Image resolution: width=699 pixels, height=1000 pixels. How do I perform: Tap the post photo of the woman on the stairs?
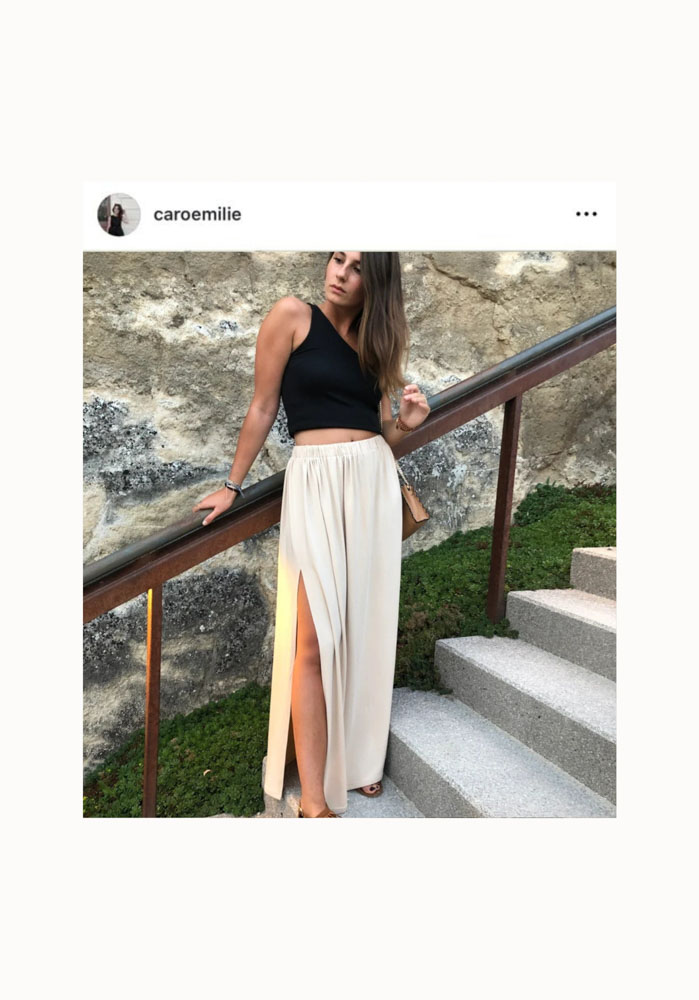point(350,534)
